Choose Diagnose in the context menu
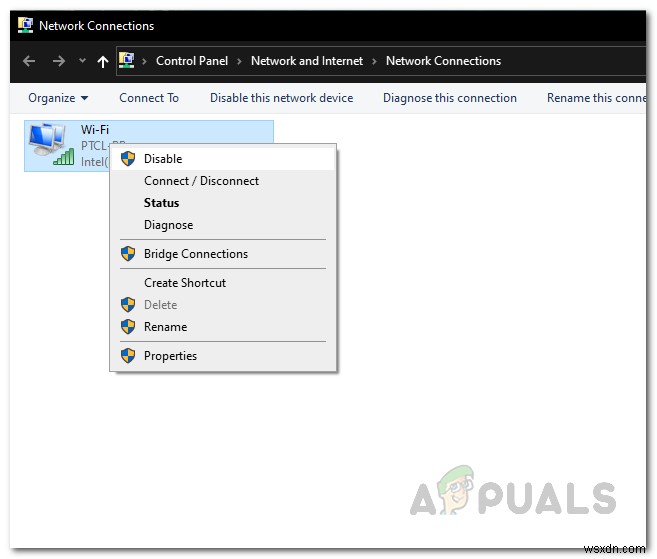 [x=223, y=225]
